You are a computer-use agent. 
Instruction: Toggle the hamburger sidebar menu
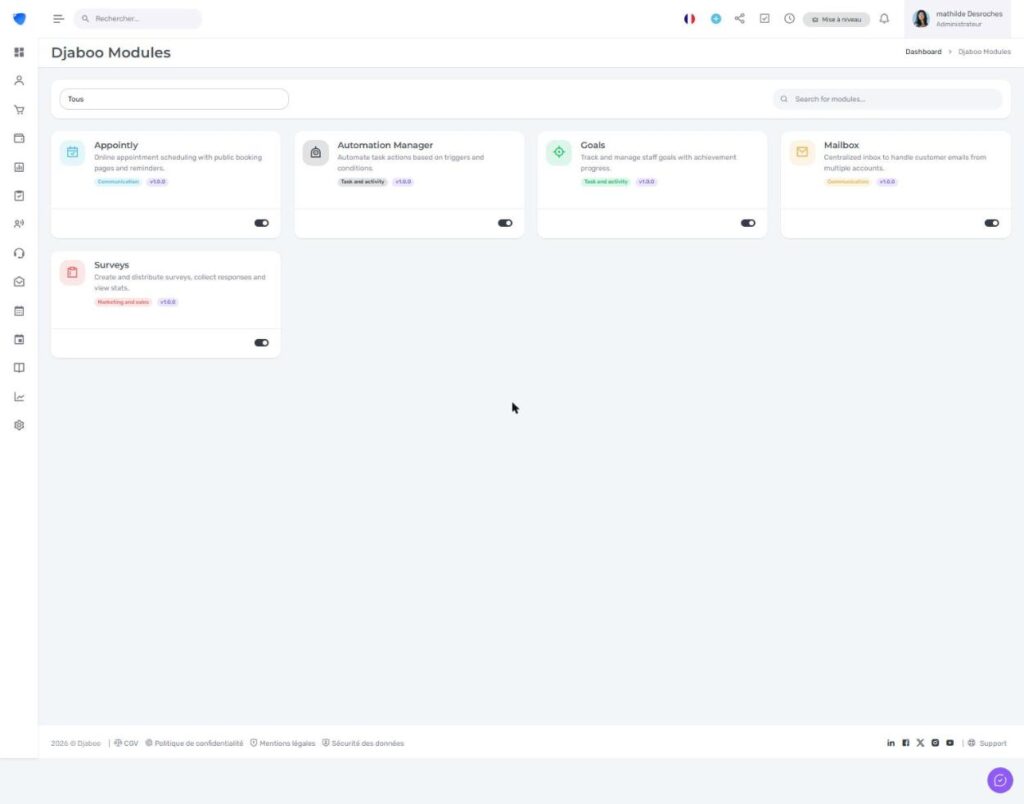[x=59, y=19]
